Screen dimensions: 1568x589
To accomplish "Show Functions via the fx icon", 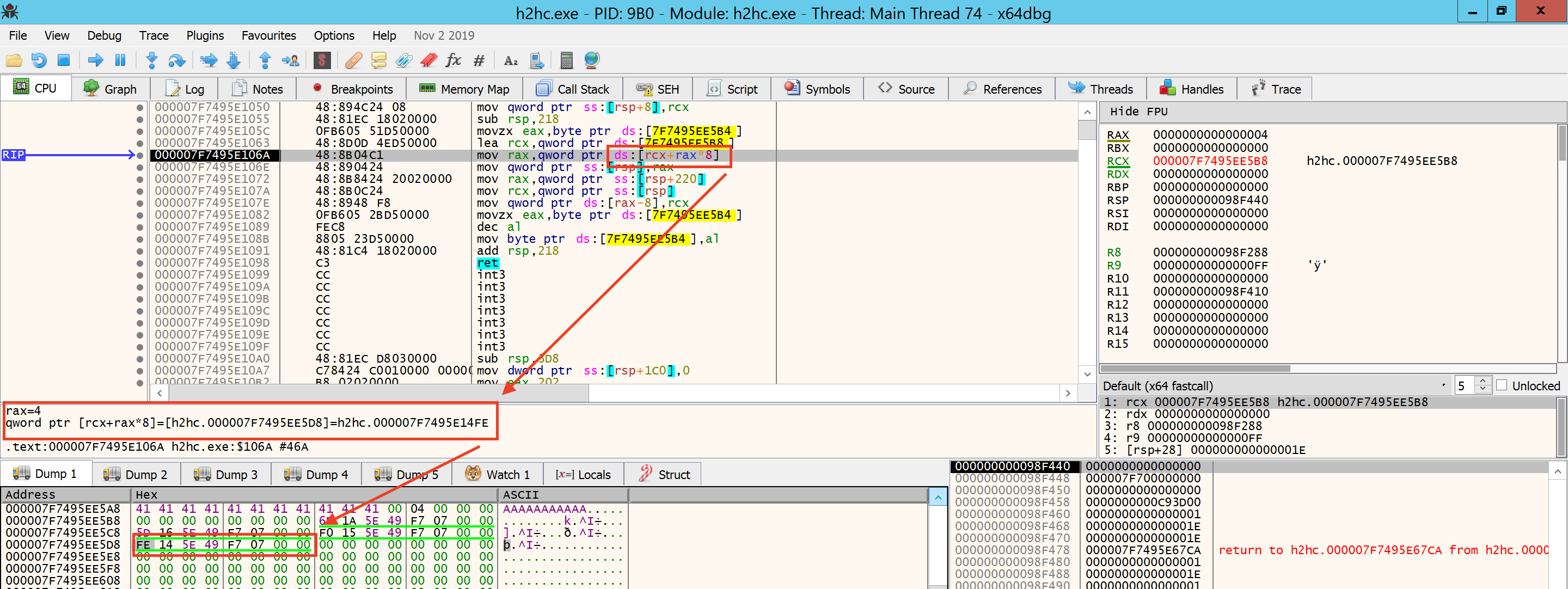I will coord(454,60).
